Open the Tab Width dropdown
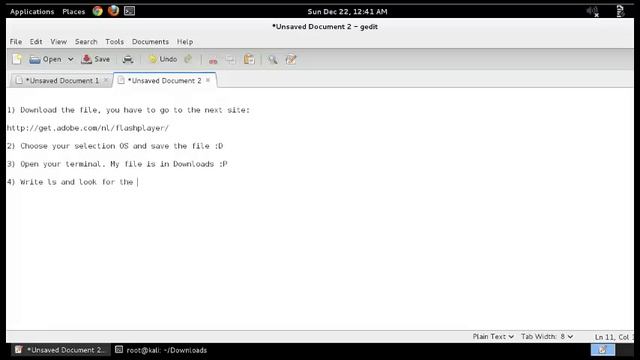The height and width of the screenshot is (360, 640). (547, 336)
